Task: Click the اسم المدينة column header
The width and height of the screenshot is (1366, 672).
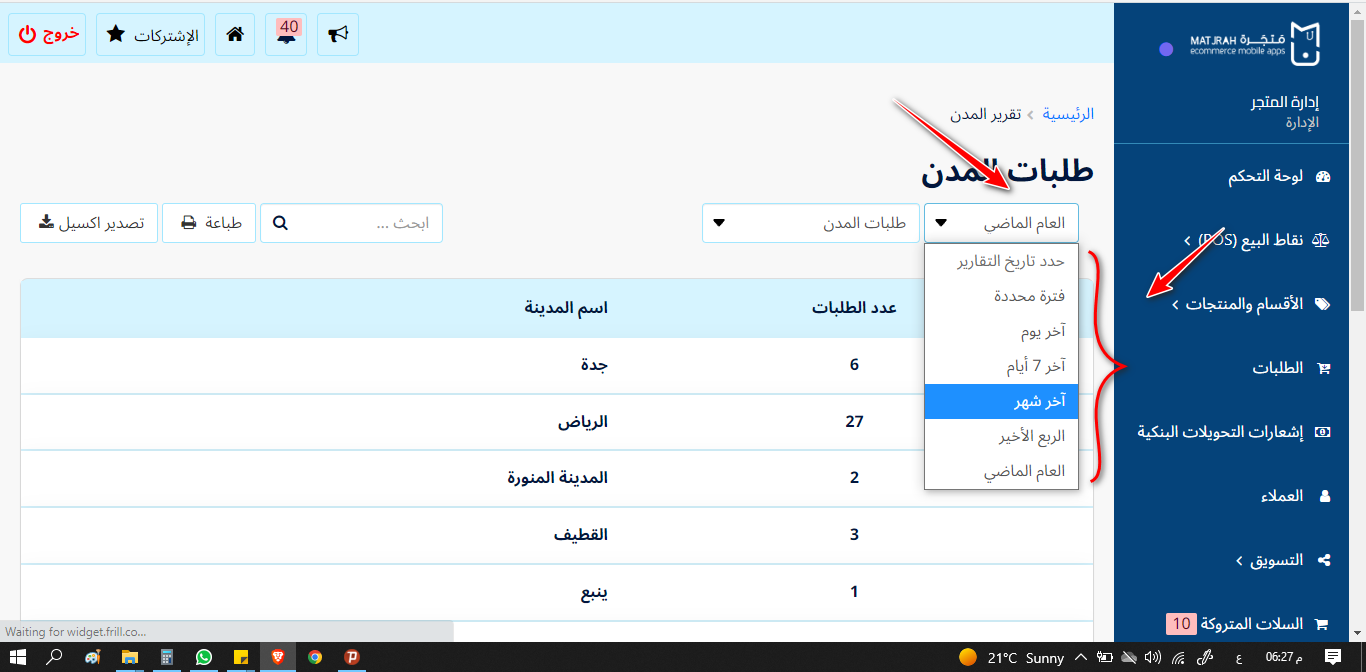Action: (566, 308)
